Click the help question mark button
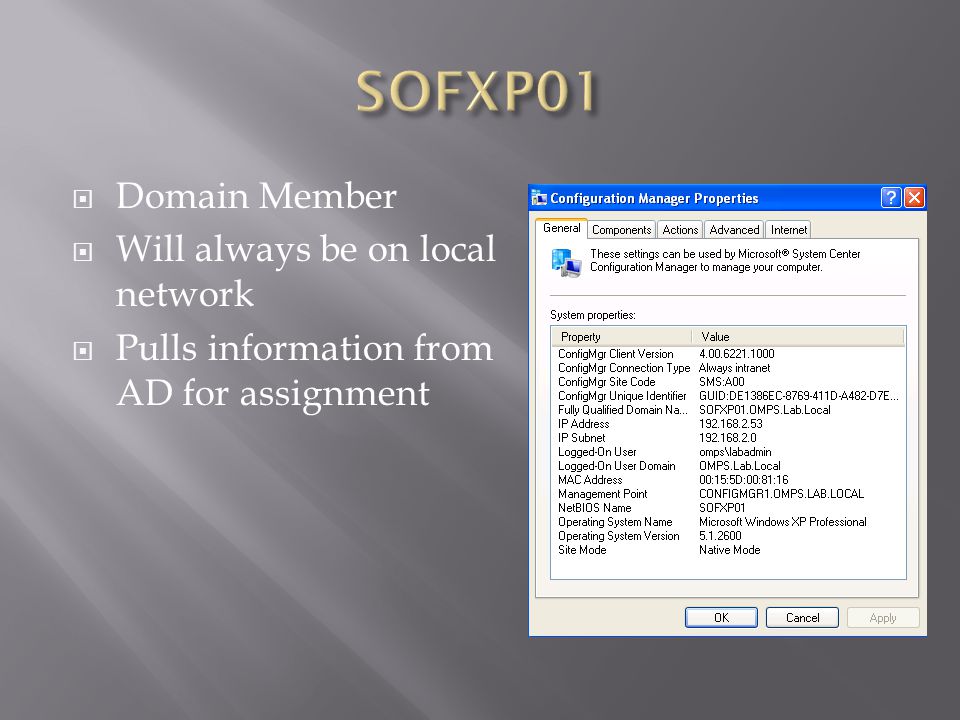 [891, 197]
